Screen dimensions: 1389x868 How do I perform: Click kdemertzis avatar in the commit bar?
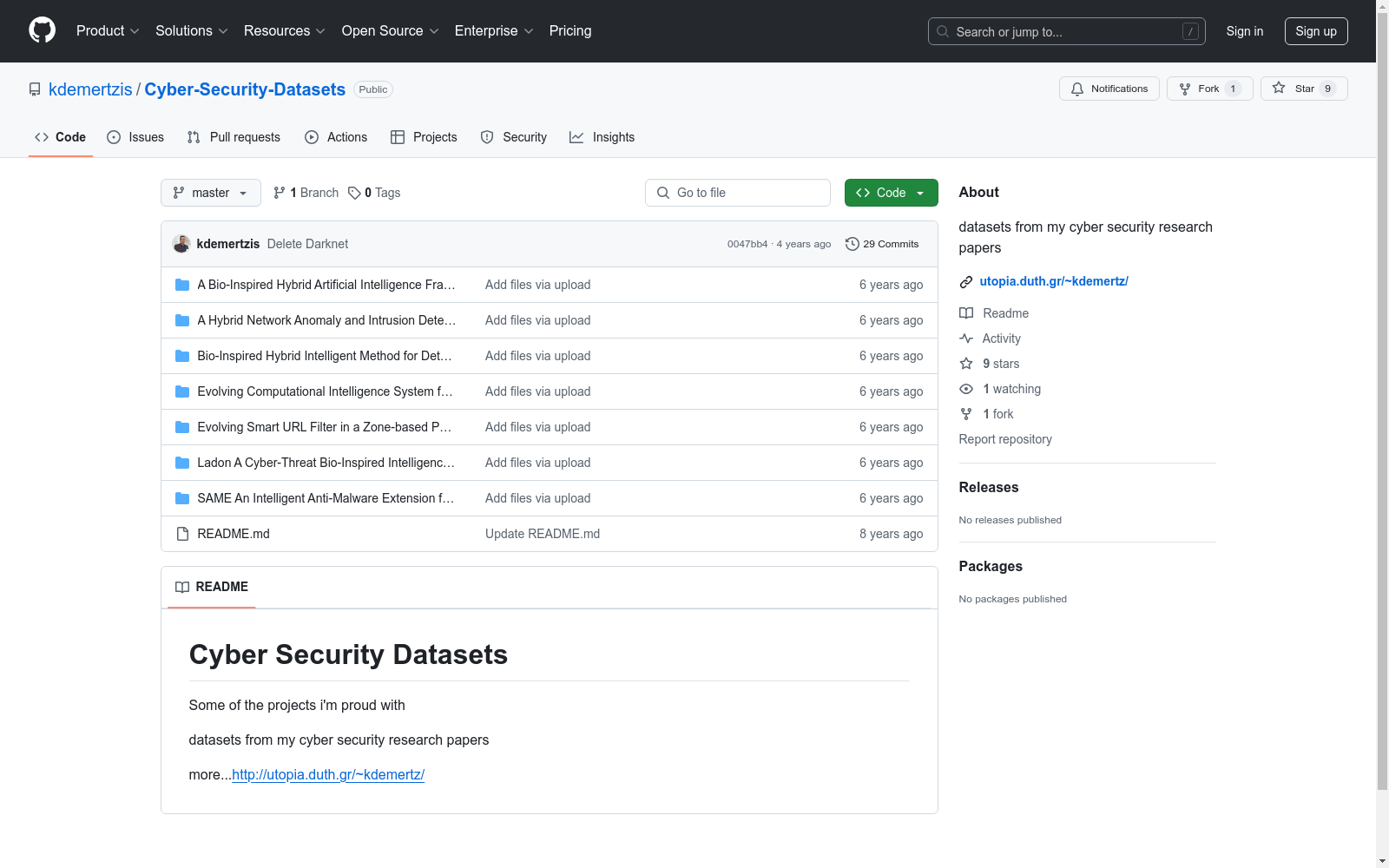pos(181,244)
